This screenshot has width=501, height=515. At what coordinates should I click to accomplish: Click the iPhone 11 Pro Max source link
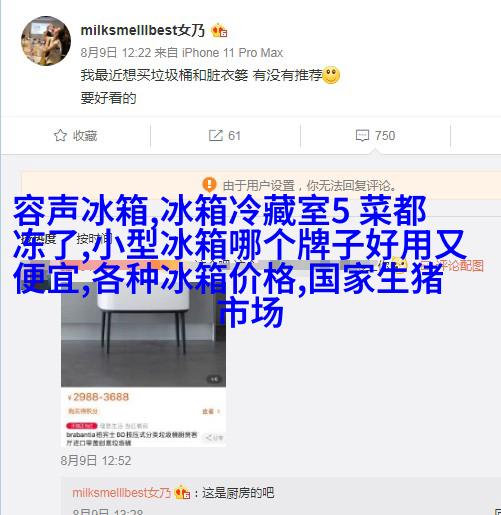coord(232,53)
